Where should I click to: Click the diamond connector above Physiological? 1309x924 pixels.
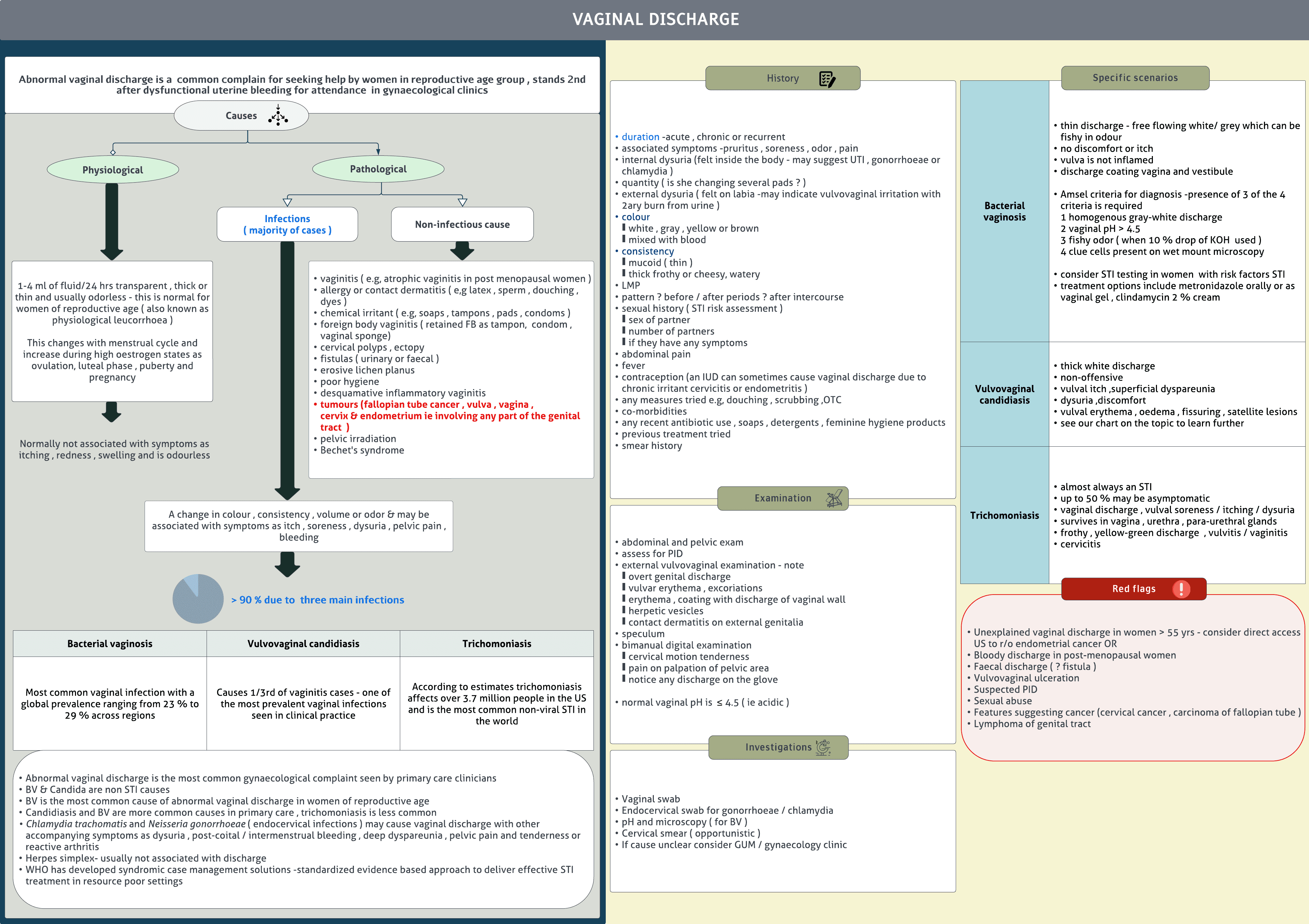click(x=113, y=152)
